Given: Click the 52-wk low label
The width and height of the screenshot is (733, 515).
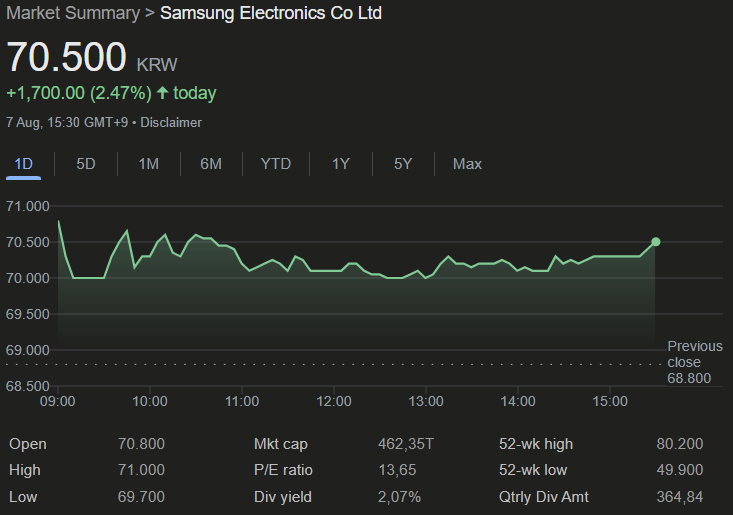Looking at the screenshot, I should pos(533,470).
